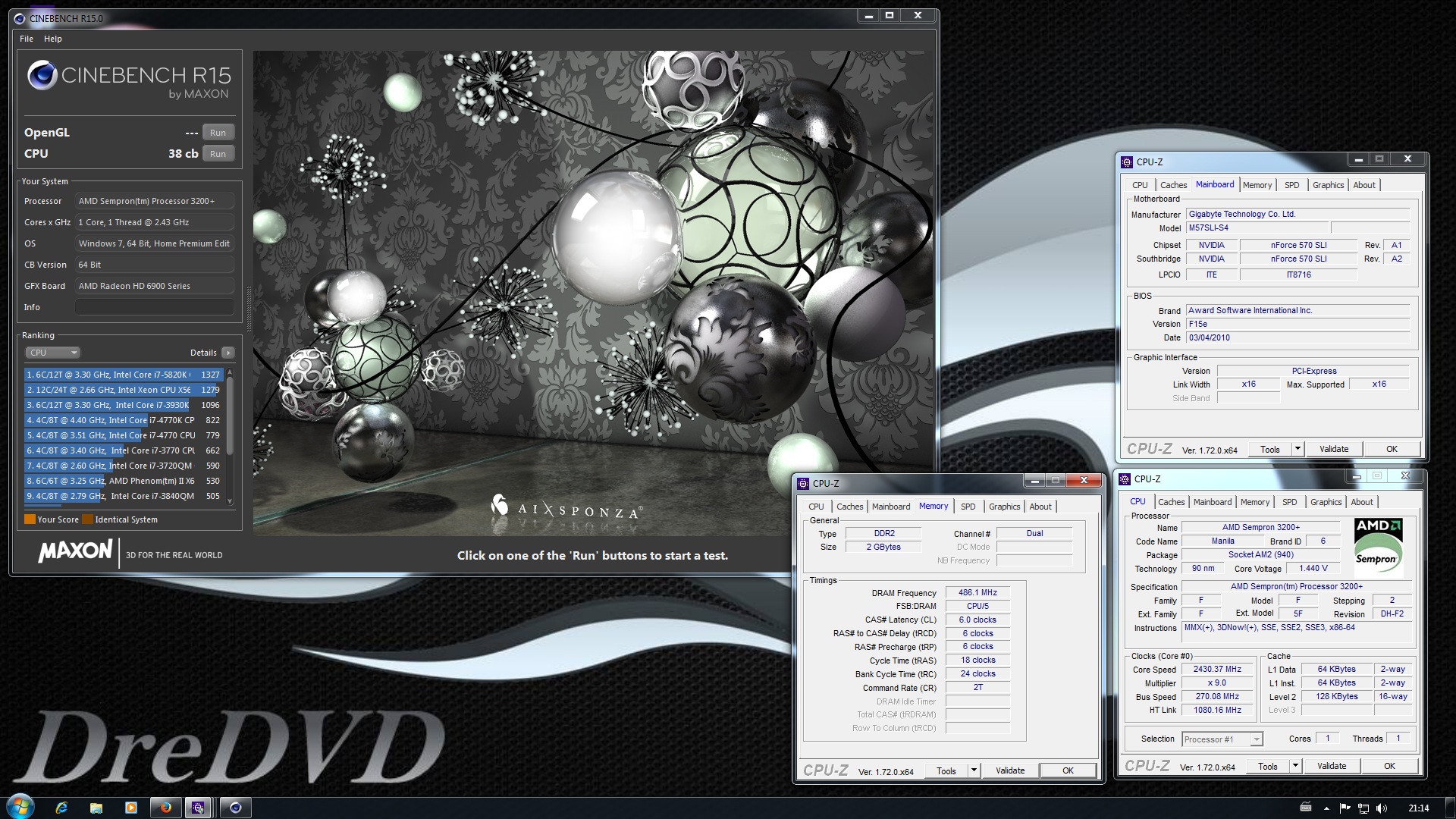The width and height of the screenshot is (1456, 819).
Task: Open Action Center flag tray icon
Action: pos(1345,808)
